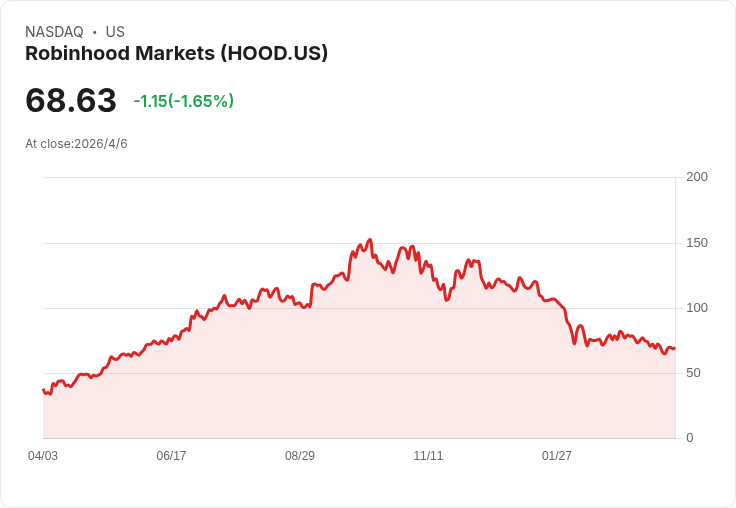
Task: Click the starting point of the red price line
Action: click(x=43, y=389)
